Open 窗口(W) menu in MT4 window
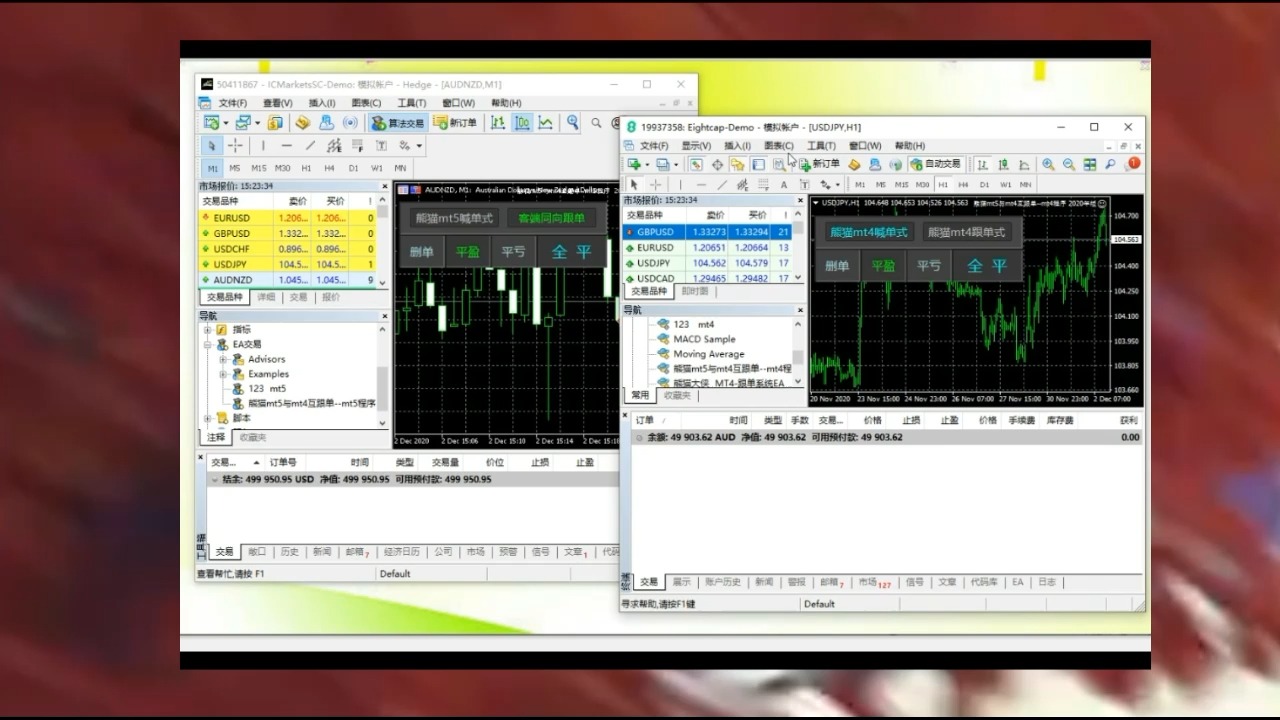 click(865, 146)
